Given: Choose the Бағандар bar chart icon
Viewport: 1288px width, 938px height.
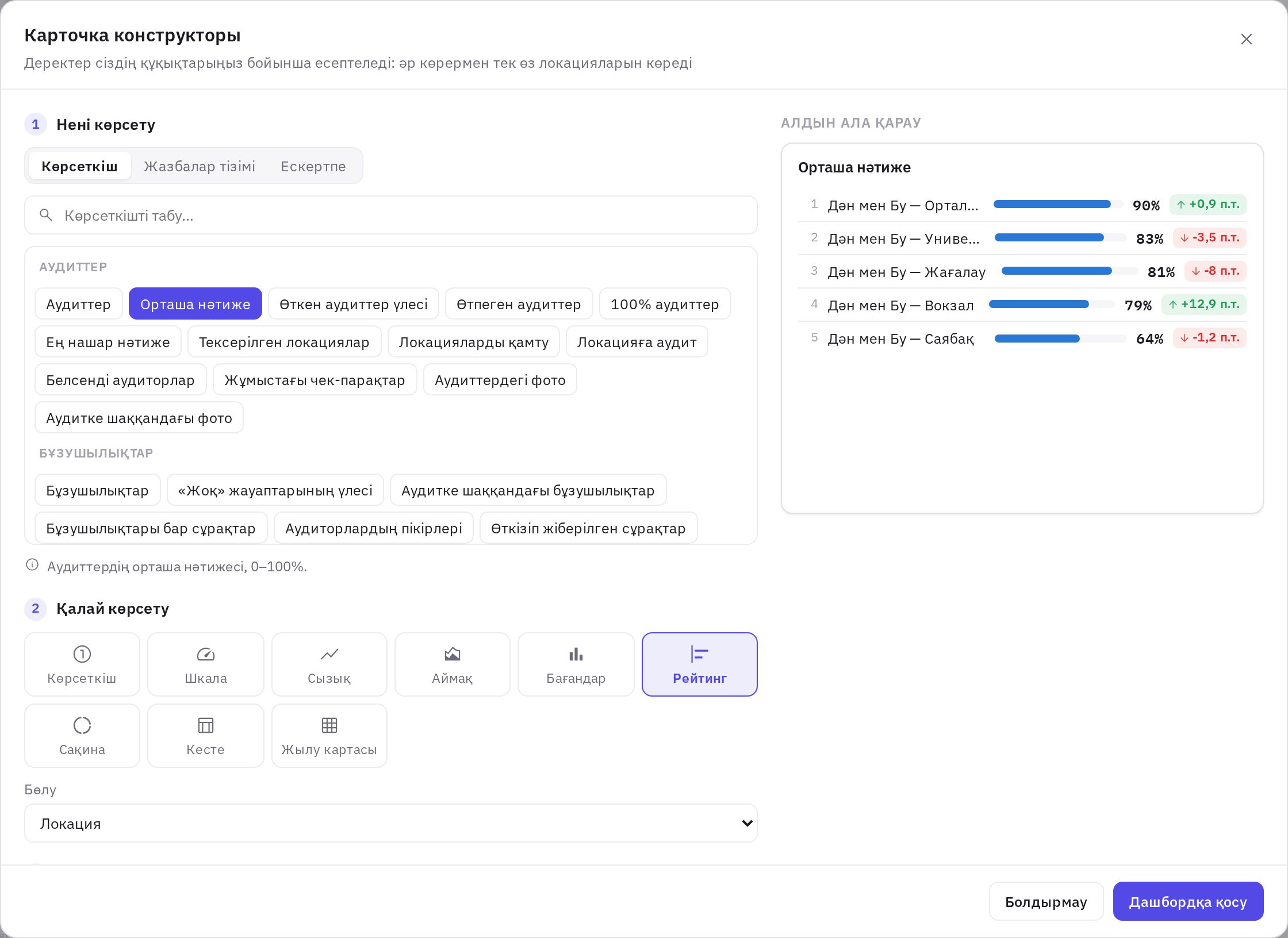Looking at the screenshot, I should (x=576, y=654).
